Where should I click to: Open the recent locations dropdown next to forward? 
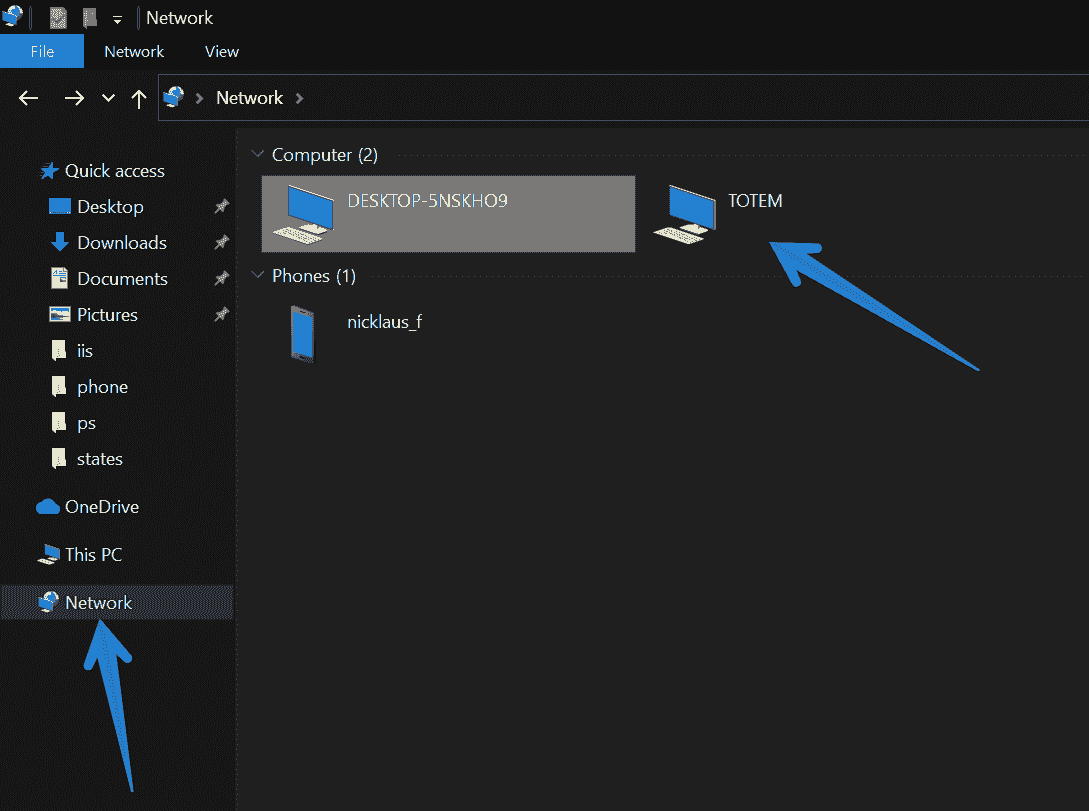click(108, 97)
